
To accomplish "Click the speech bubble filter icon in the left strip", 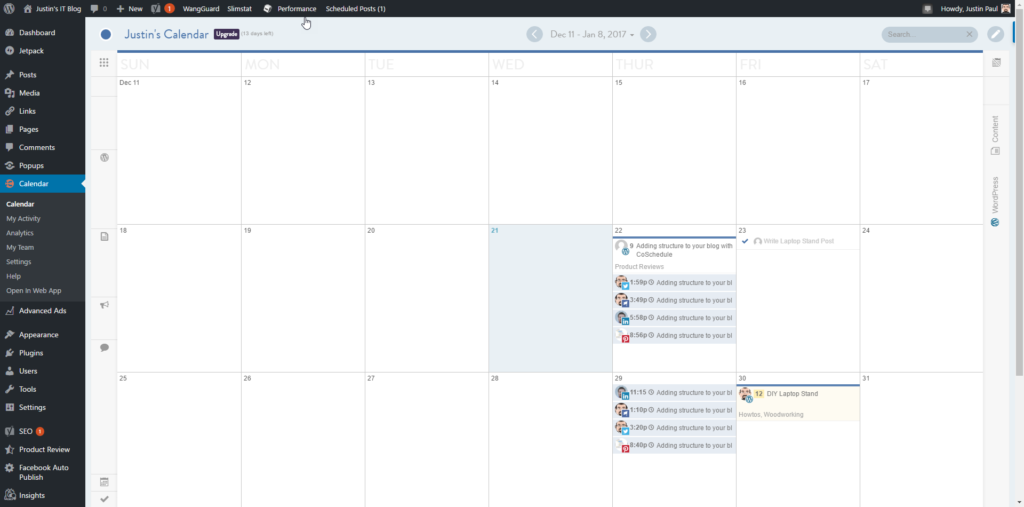I will 104,348.
